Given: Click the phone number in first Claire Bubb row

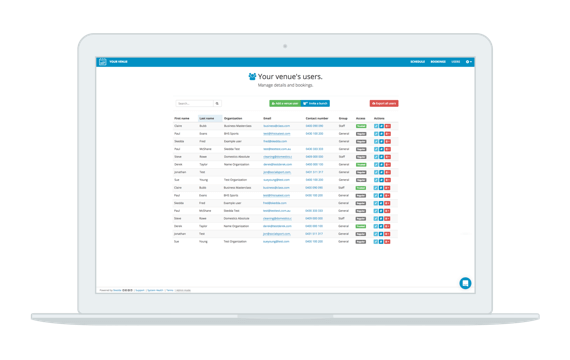Looking at the screenshot, I should pyautogui.click(x=314, y=126).
